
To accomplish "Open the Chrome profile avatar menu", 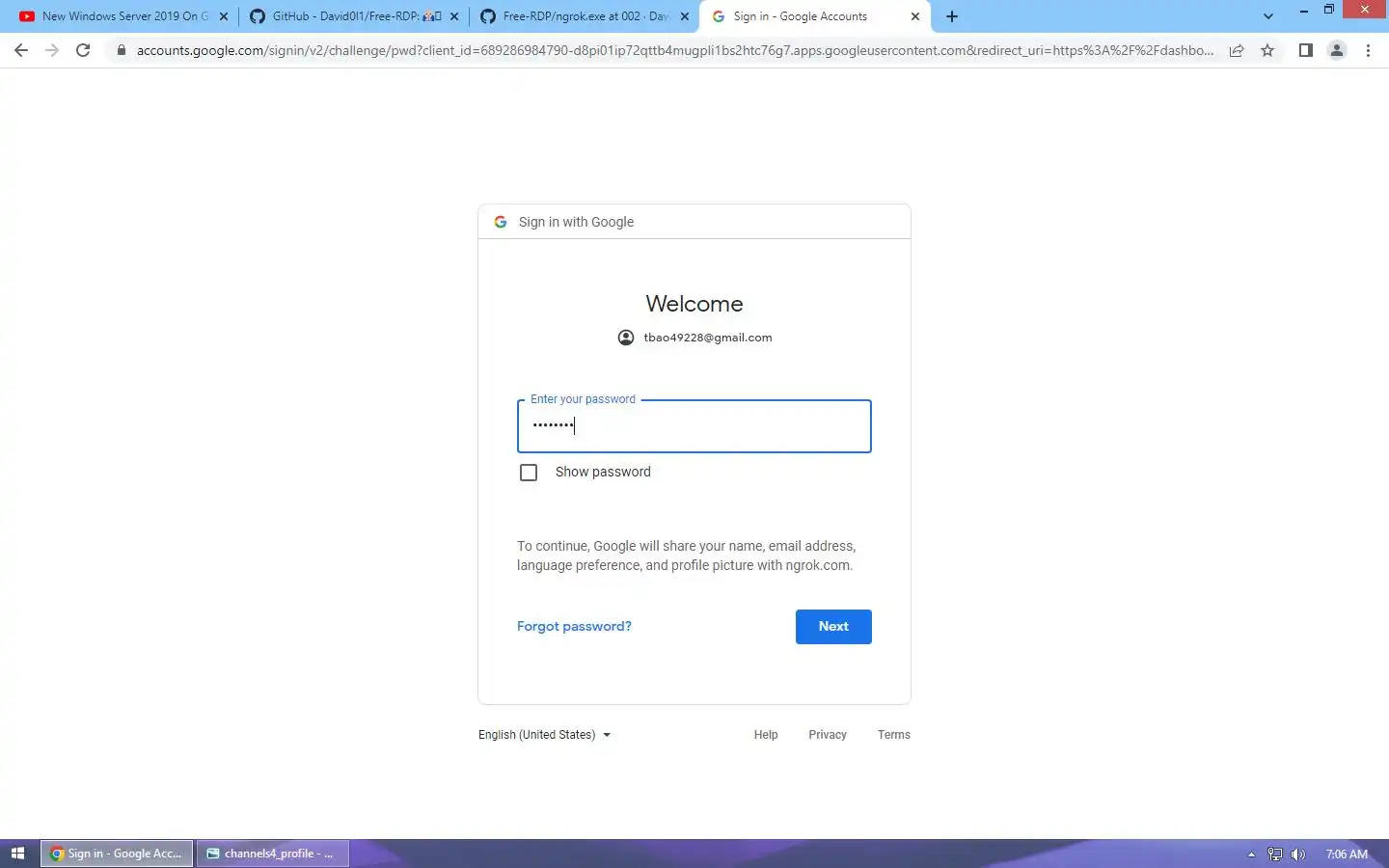I will click(1337, 50).
